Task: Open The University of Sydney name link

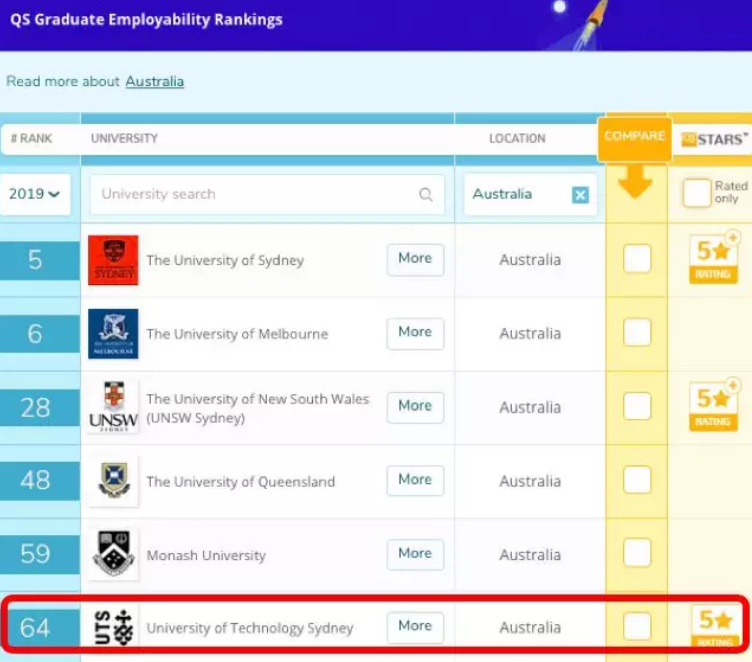Action: (x=225, y=260)
